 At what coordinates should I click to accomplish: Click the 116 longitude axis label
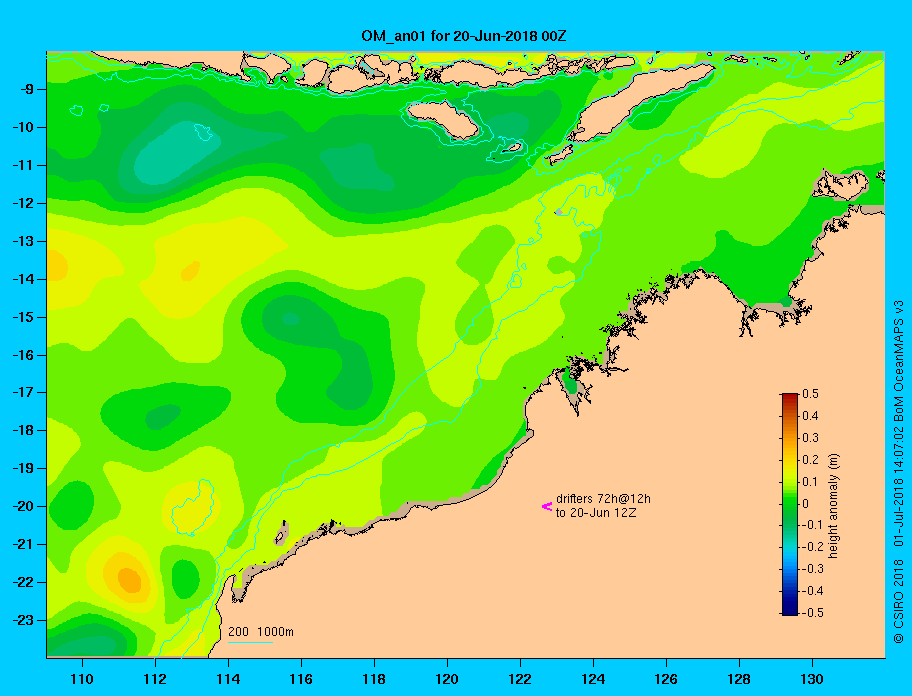click(x=301, y=679)
